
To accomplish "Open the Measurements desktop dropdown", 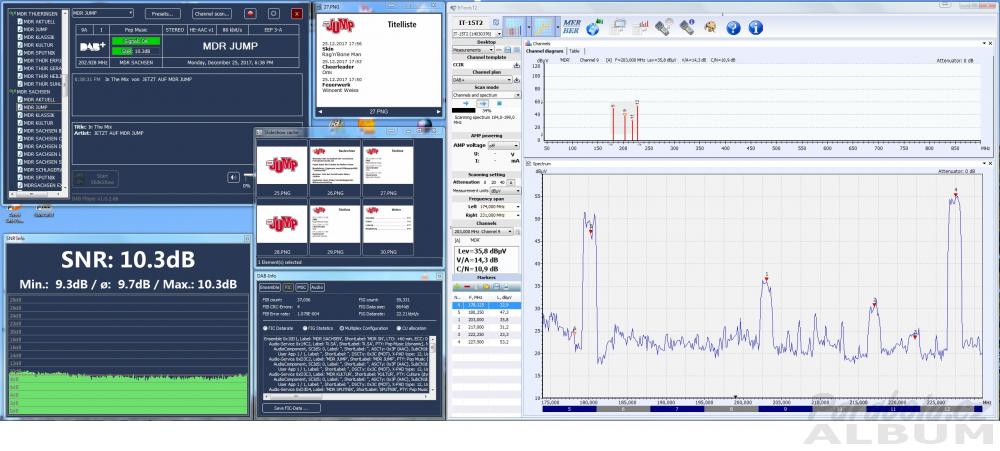I will [473, 50].
